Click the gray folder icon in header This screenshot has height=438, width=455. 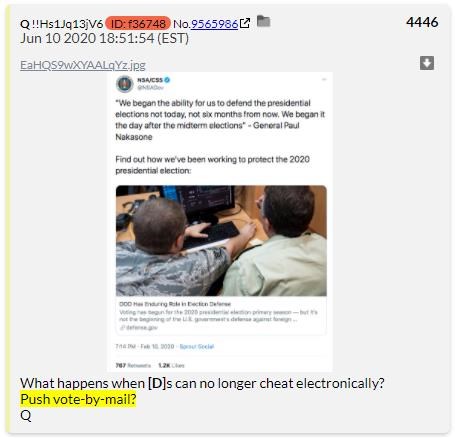coord(263,21)
